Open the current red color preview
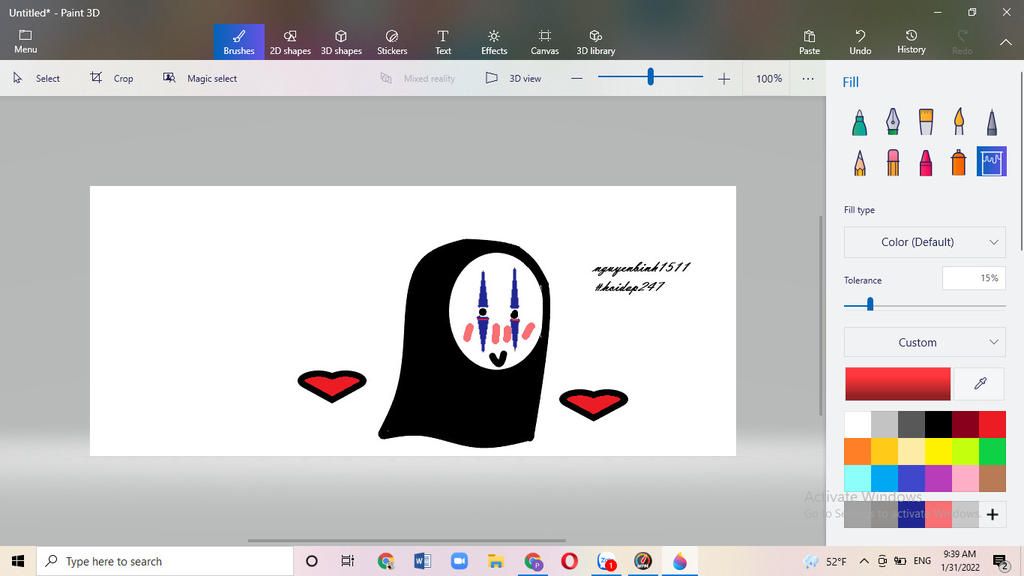This screenshot has height=576, width=1024. [x=897, y=383]
